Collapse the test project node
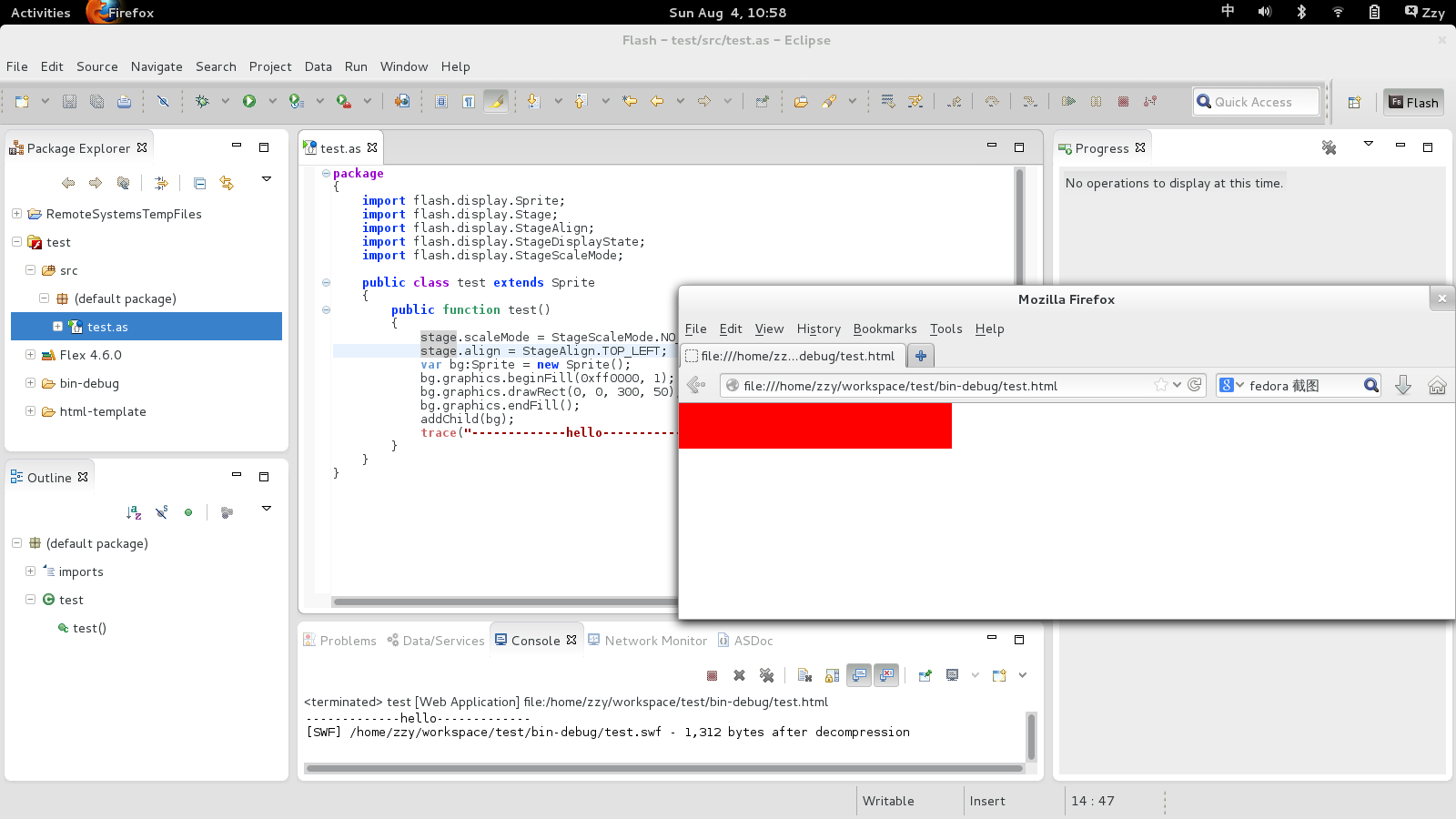This screenshot has height=819, width=1456. (x=16, y=242)
